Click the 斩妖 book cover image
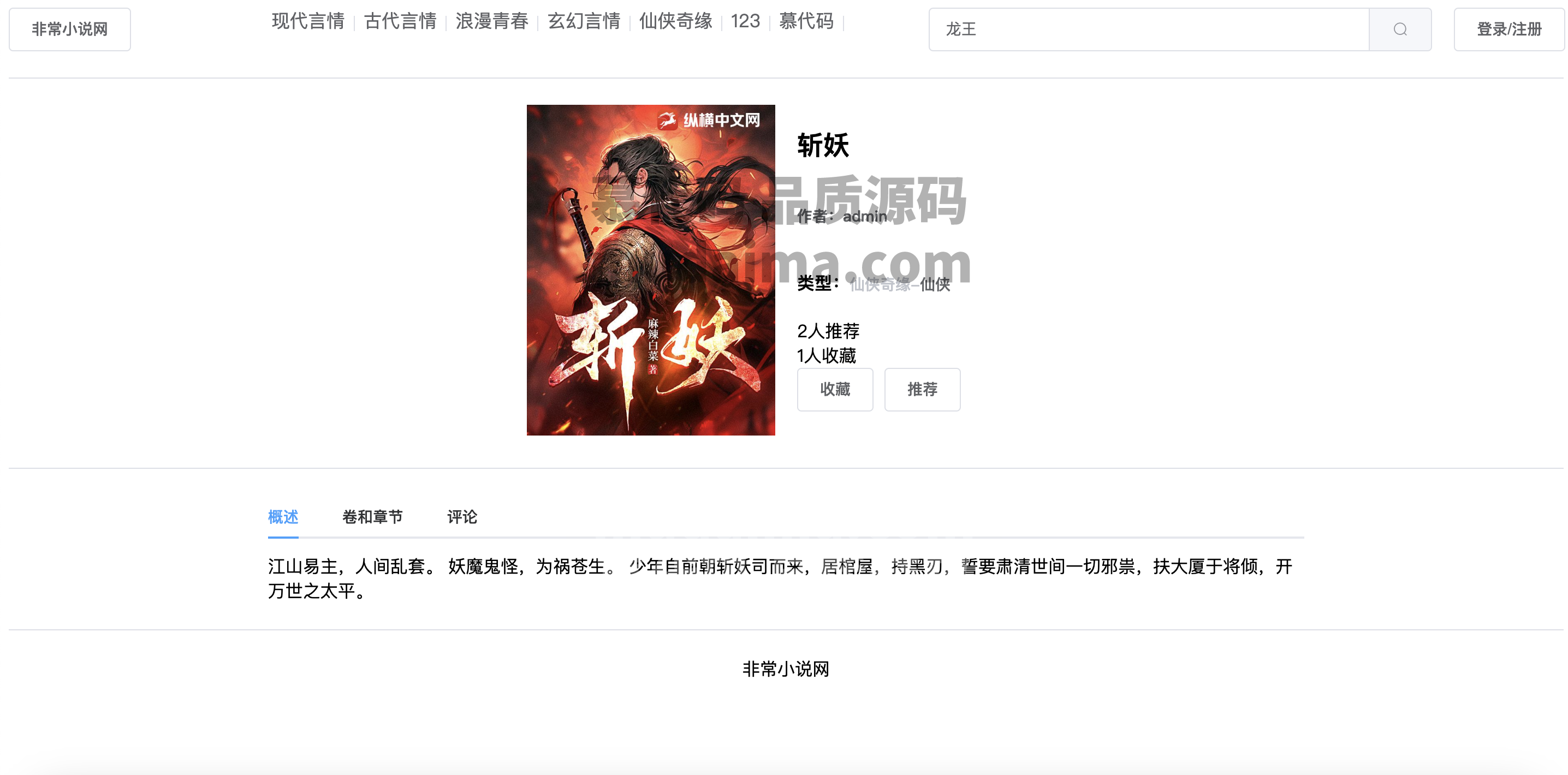The image size is (1568, 775). pyautogui.click(x=651, y=270)
